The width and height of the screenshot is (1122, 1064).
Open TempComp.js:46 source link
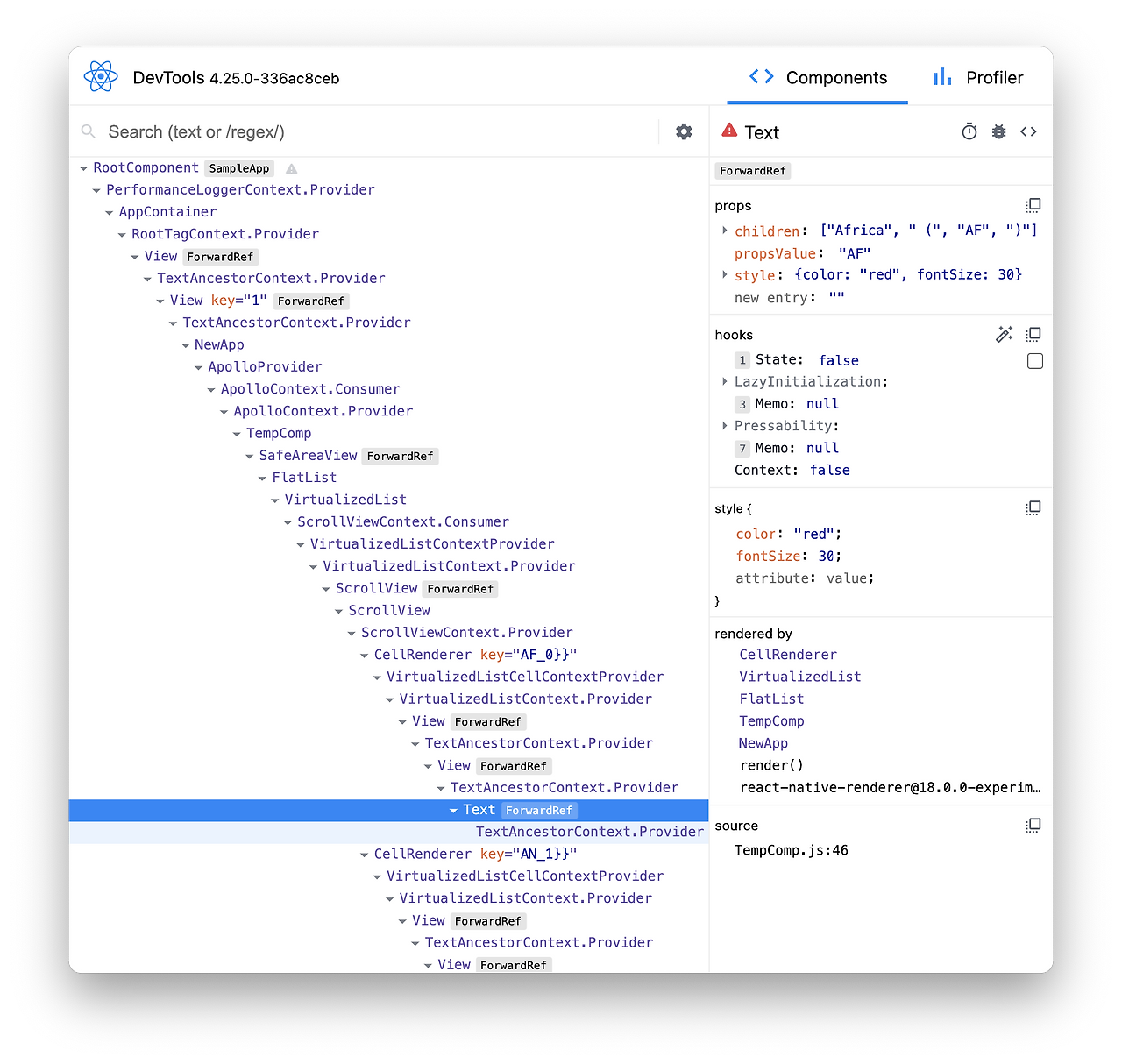tap(791, 849)
